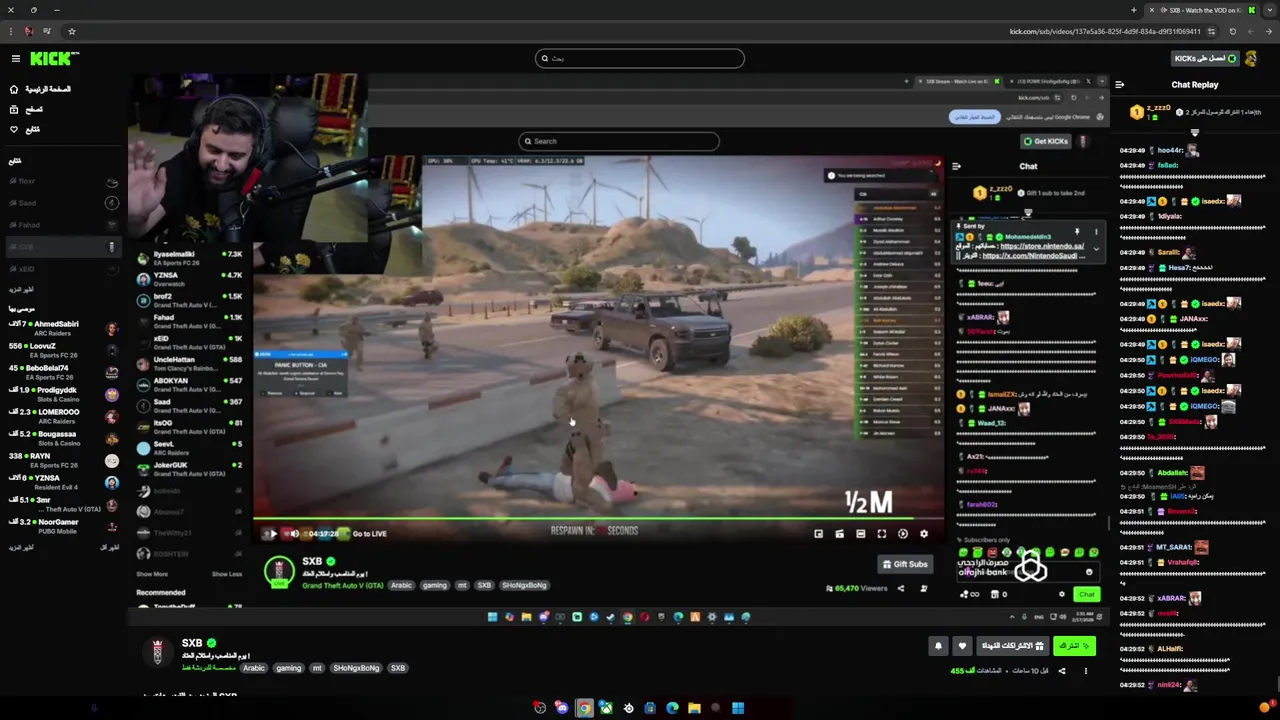
Task: Open recommended channel BeboBelal74
Action: (62, 372)
